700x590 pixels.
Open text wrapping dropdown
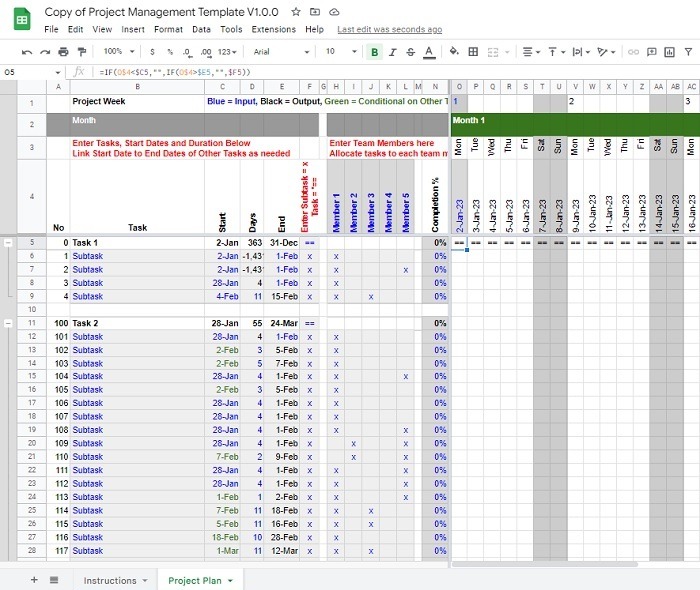click(x=581, y=52)
